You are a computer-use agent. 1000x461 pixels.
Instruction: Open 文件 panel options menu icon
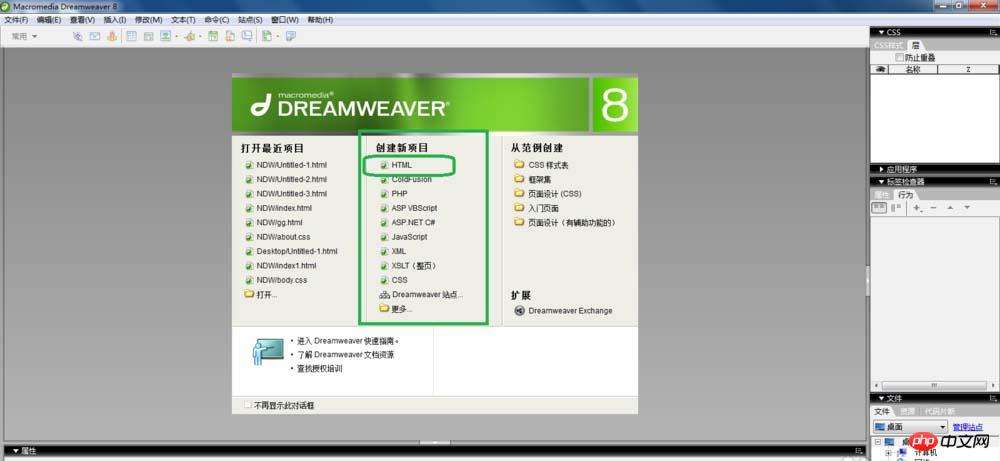[994, 398]
